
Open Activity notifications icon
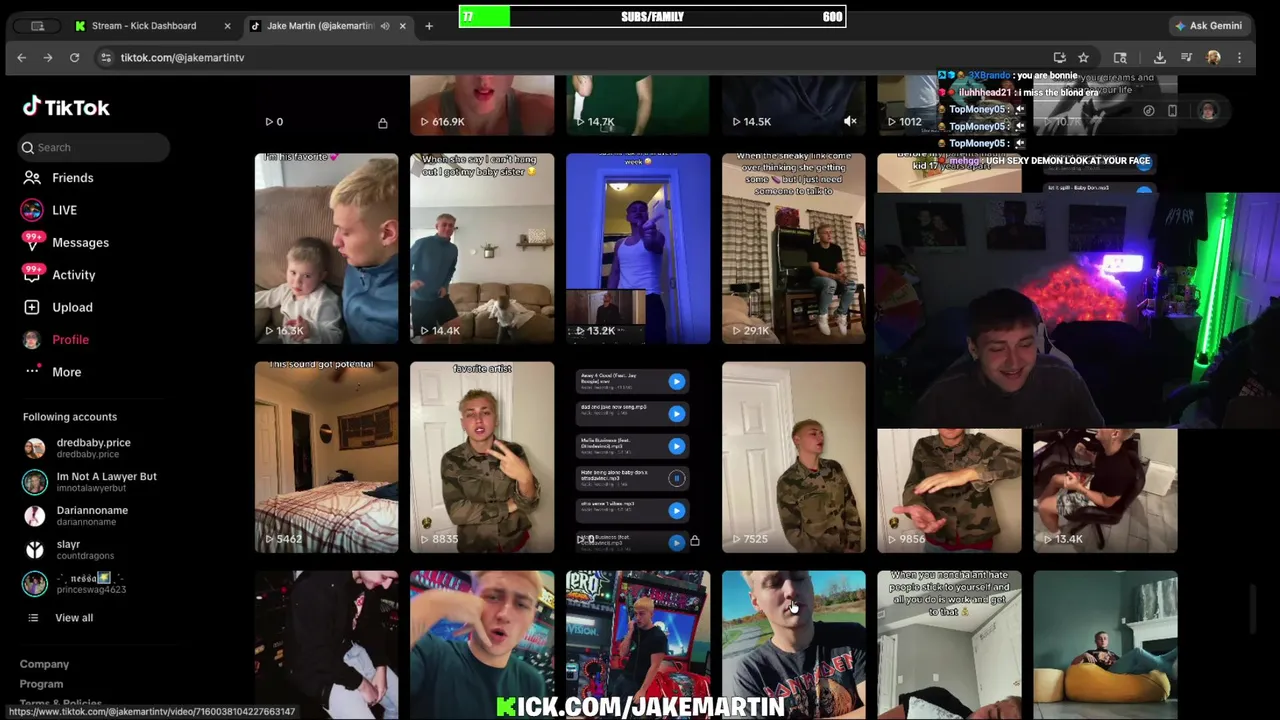(x=33, y=275)
